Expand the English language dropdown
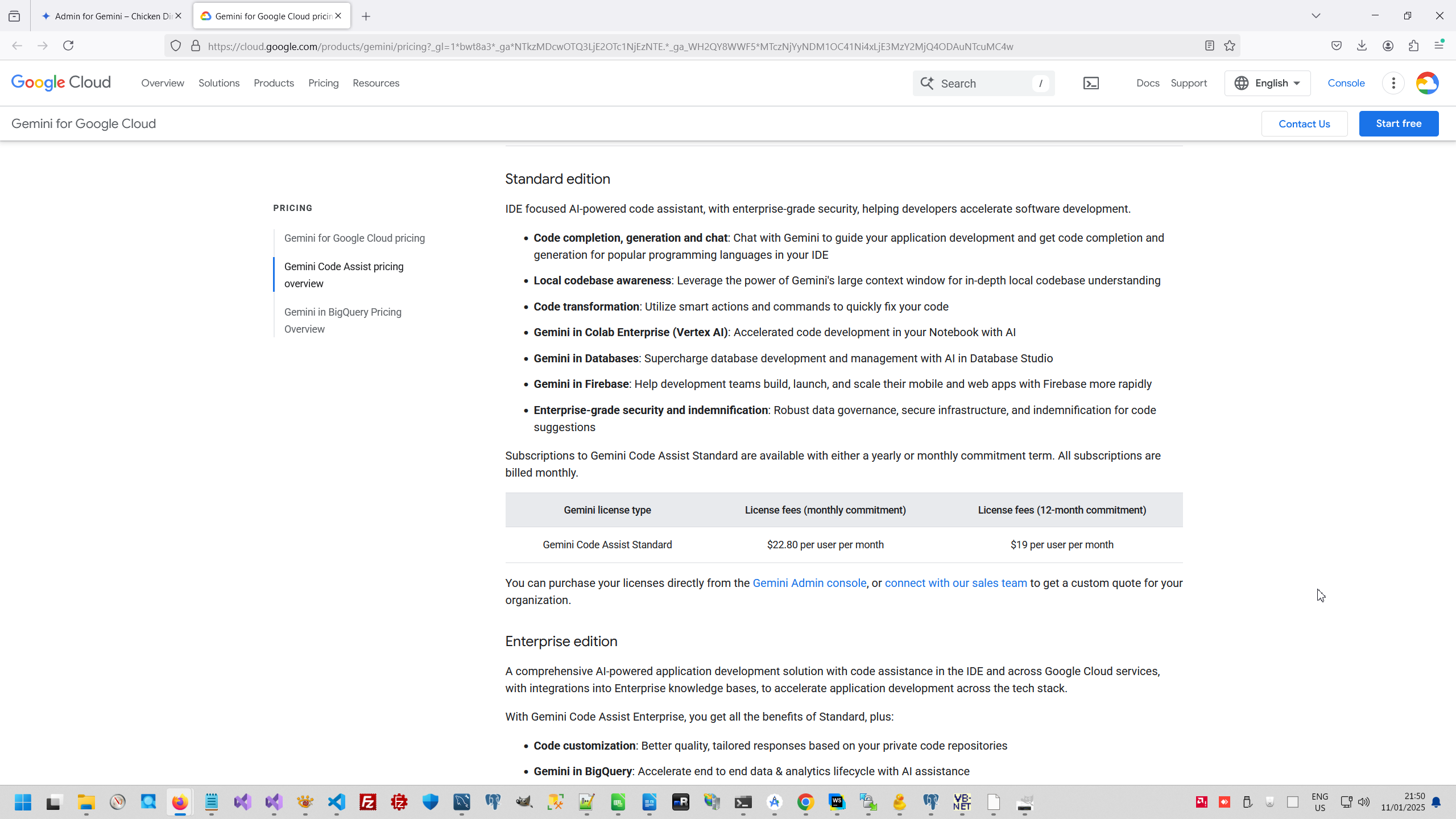 coord(1267,83)
